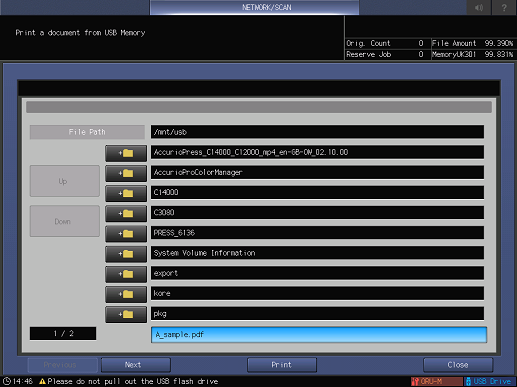Go to Next page of files
The image size is (517, 387).
point(136,365)
